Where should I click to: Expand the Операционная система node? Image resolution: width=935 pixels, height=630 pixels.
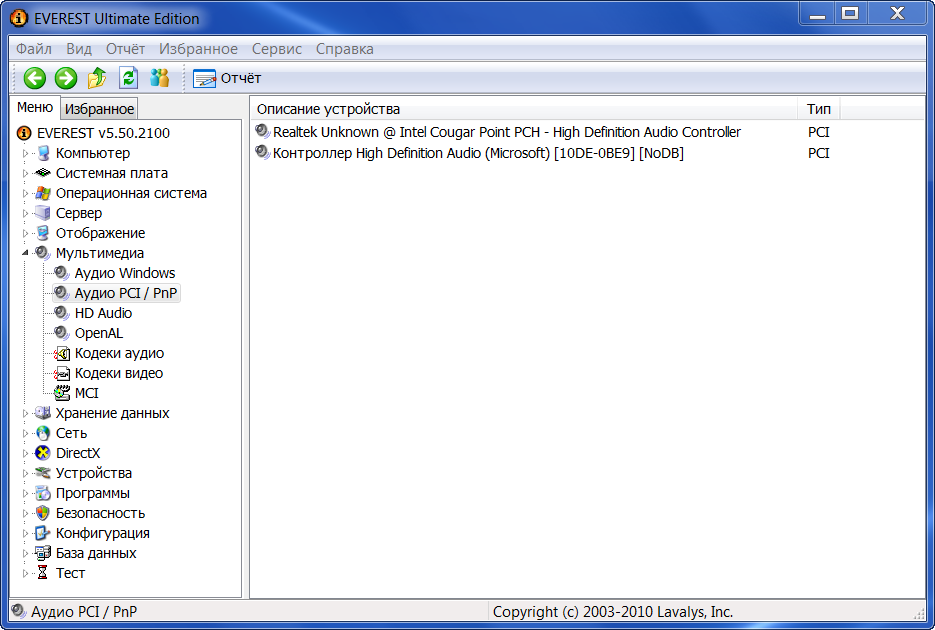[x=25, y=193]
